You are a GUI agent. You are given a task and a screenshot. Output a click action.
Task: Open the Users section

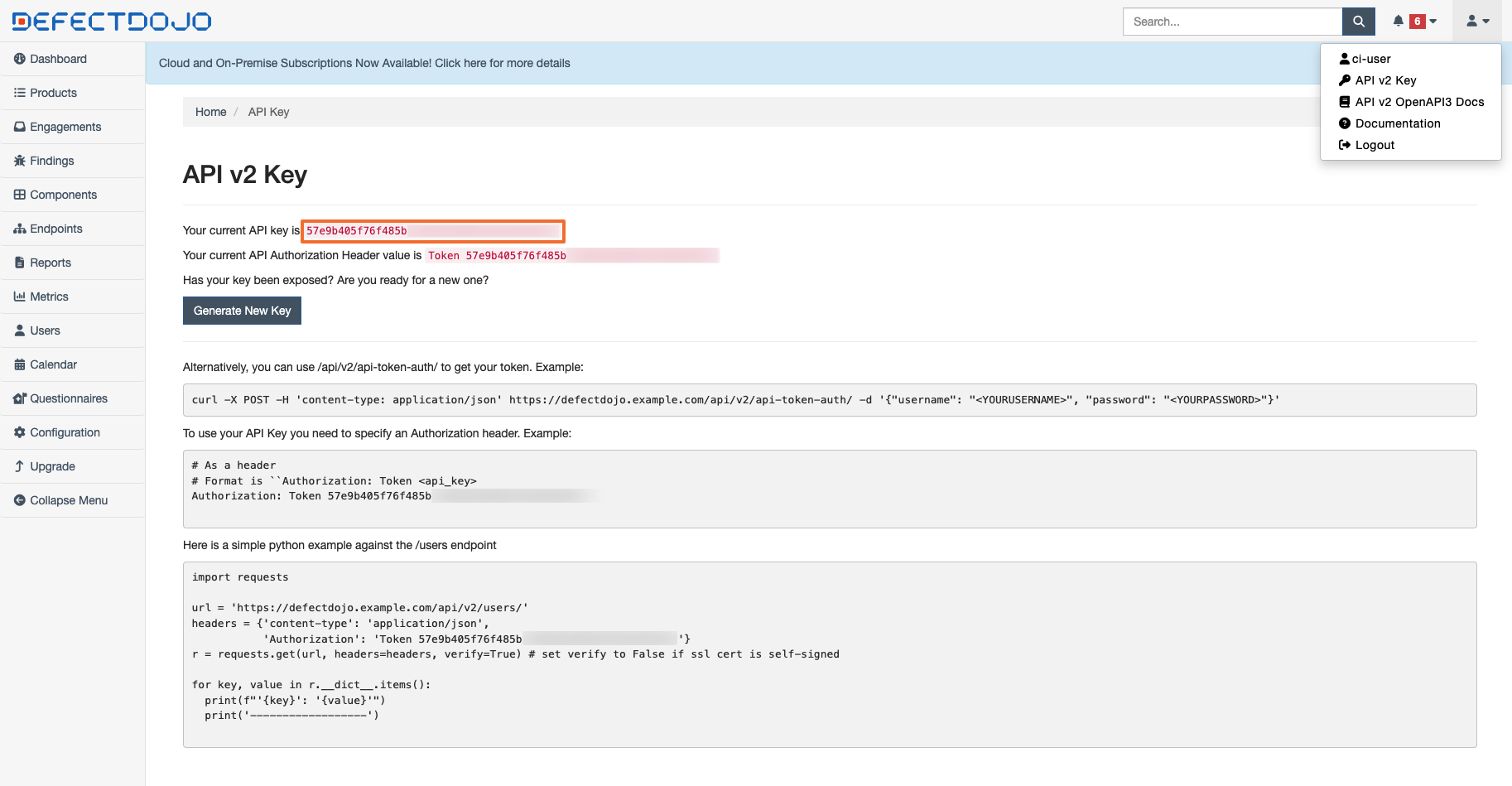[x=44, y=330]
